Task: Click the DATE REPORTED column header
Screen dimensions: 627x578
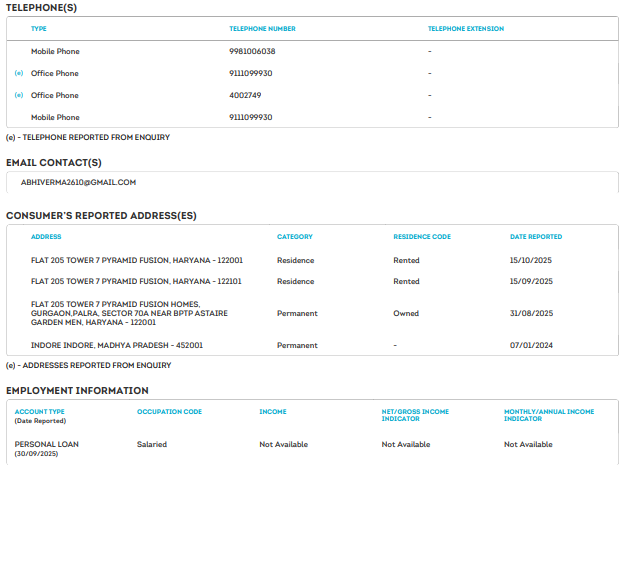Action: pos(536,237)
